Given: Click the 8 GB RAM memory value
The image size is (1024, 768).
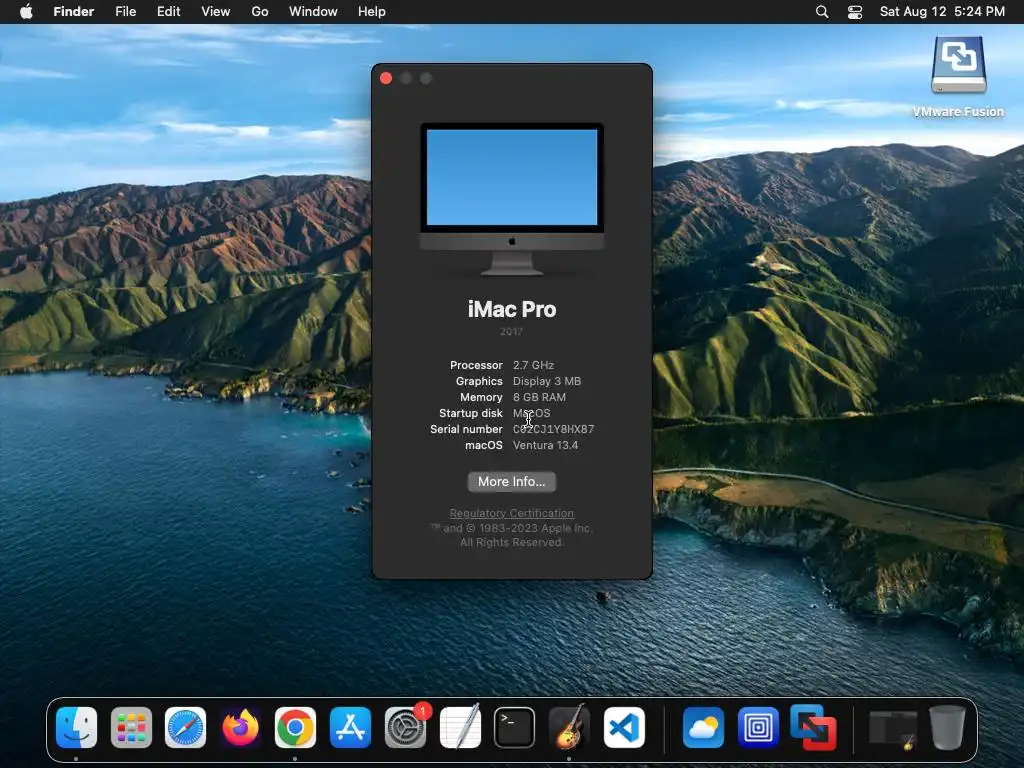Looking at the screenshot, I should (539, 397).
